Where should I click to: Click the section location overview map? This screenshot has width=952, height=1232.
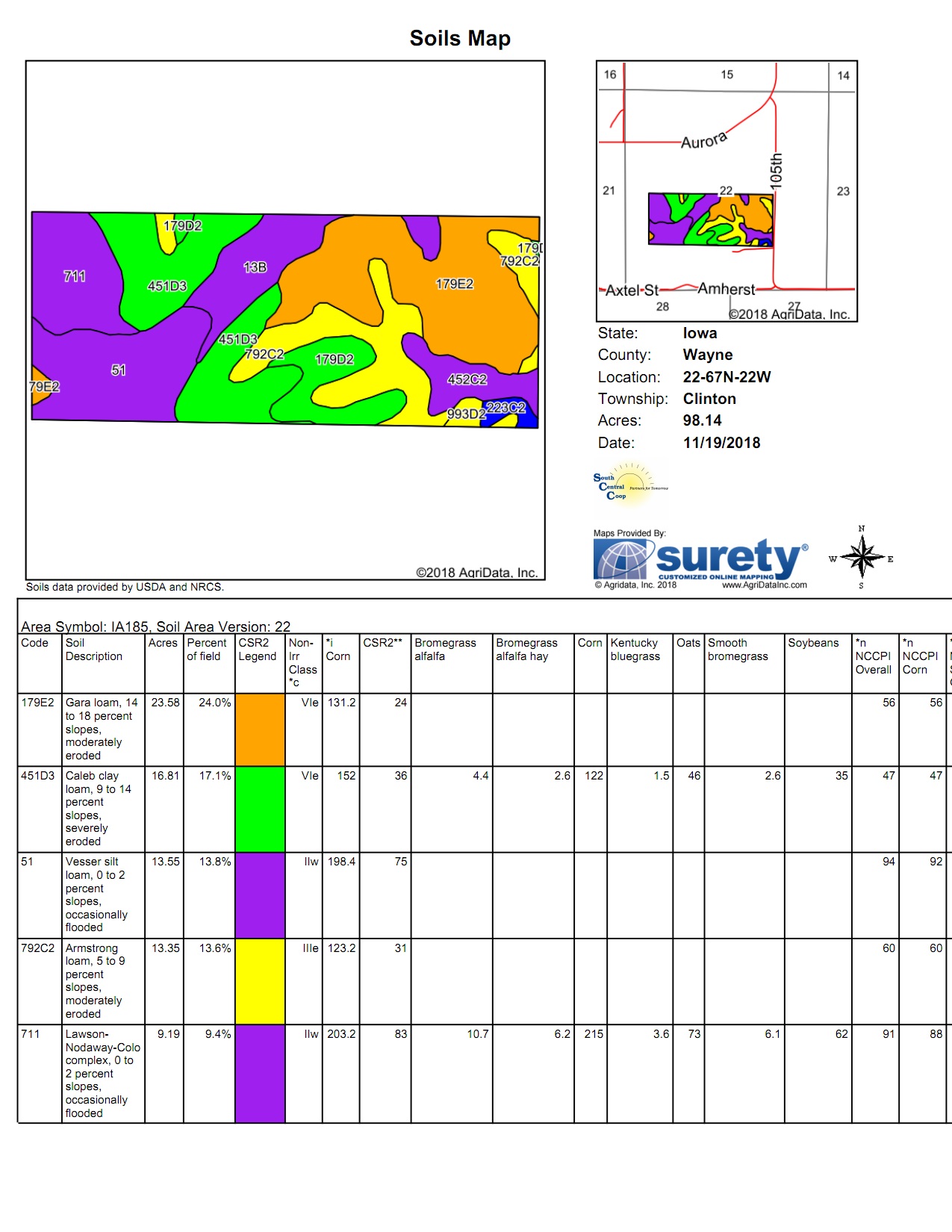(727, 191)
